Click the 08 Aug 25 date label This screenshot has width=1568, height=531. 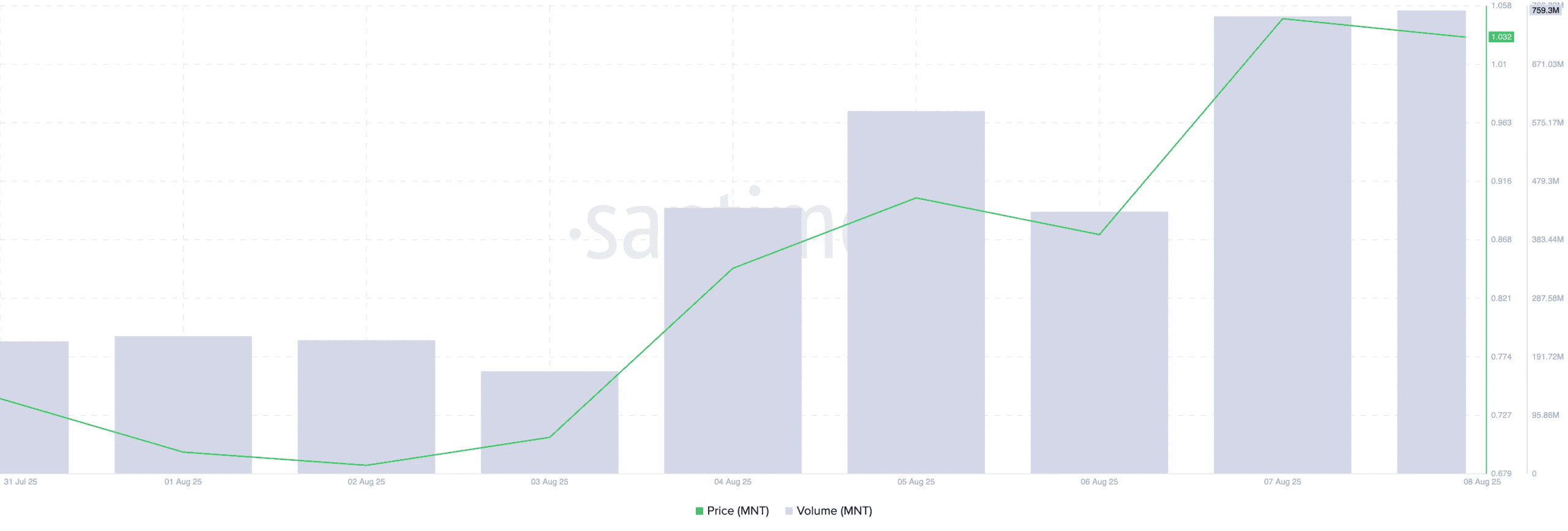click(1482, 482)
